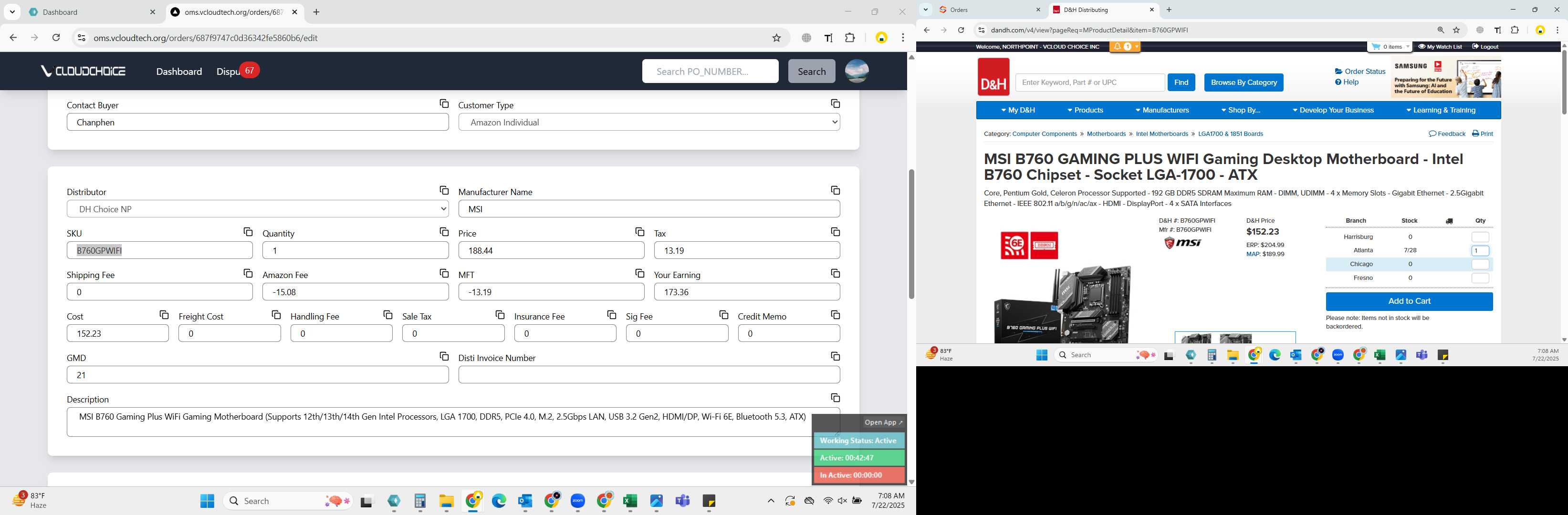The width and height of the screenshot is (1568, 515).
Task: Switch to the Orders tab in right browser
Action: click(x=990, y=10)
